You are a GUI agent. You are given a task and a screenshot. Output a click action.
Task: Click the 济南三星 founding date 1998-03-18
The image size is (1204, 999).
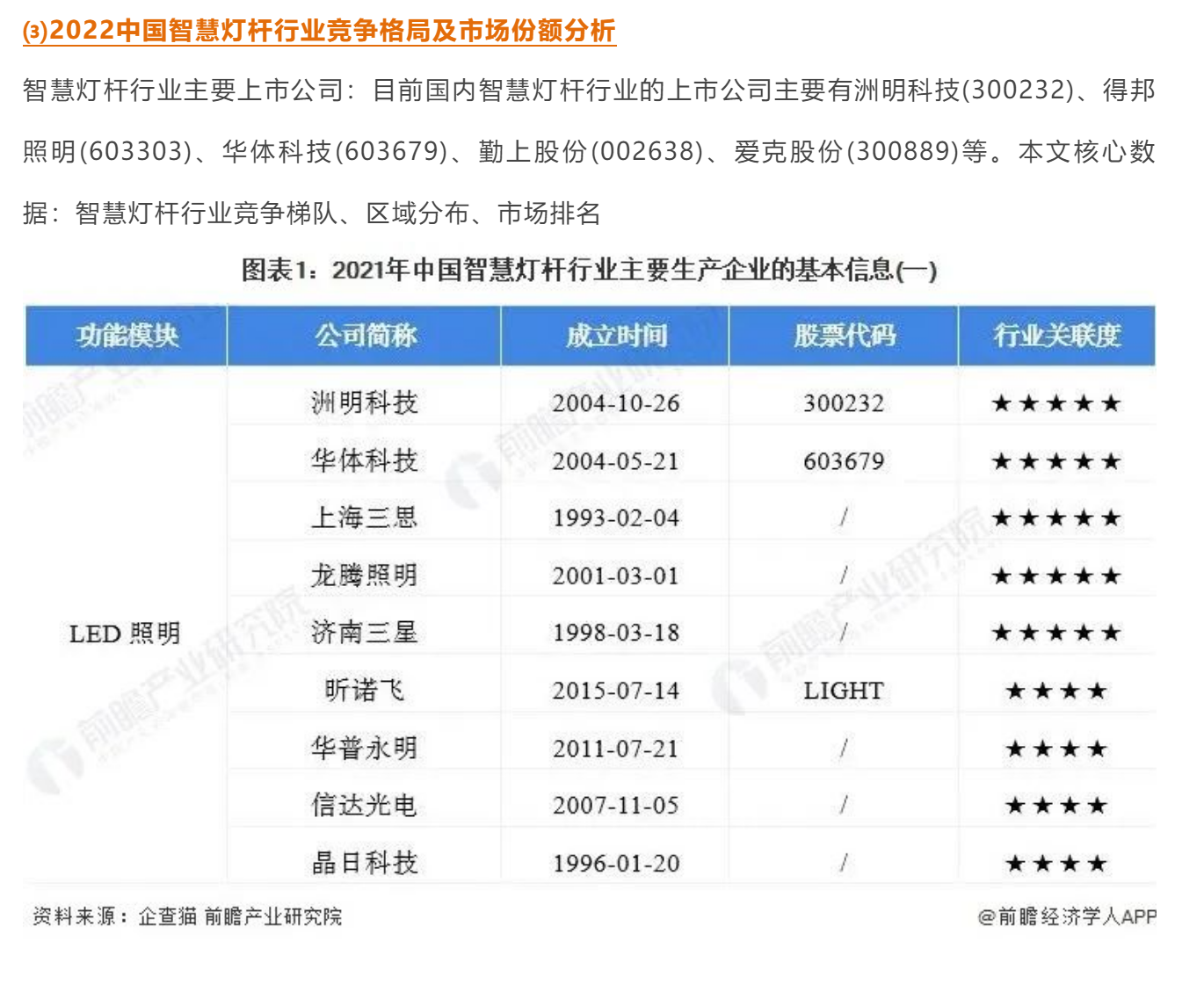616,633
